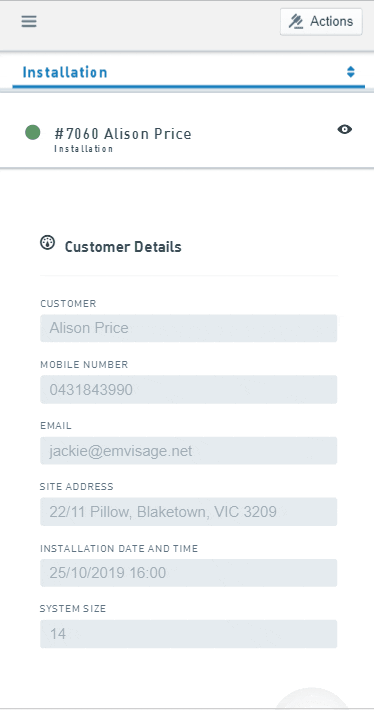Click the SITE ADDRESS label
Image resolution: width=374 pixels, height=710 pixels.
(77, 487)
